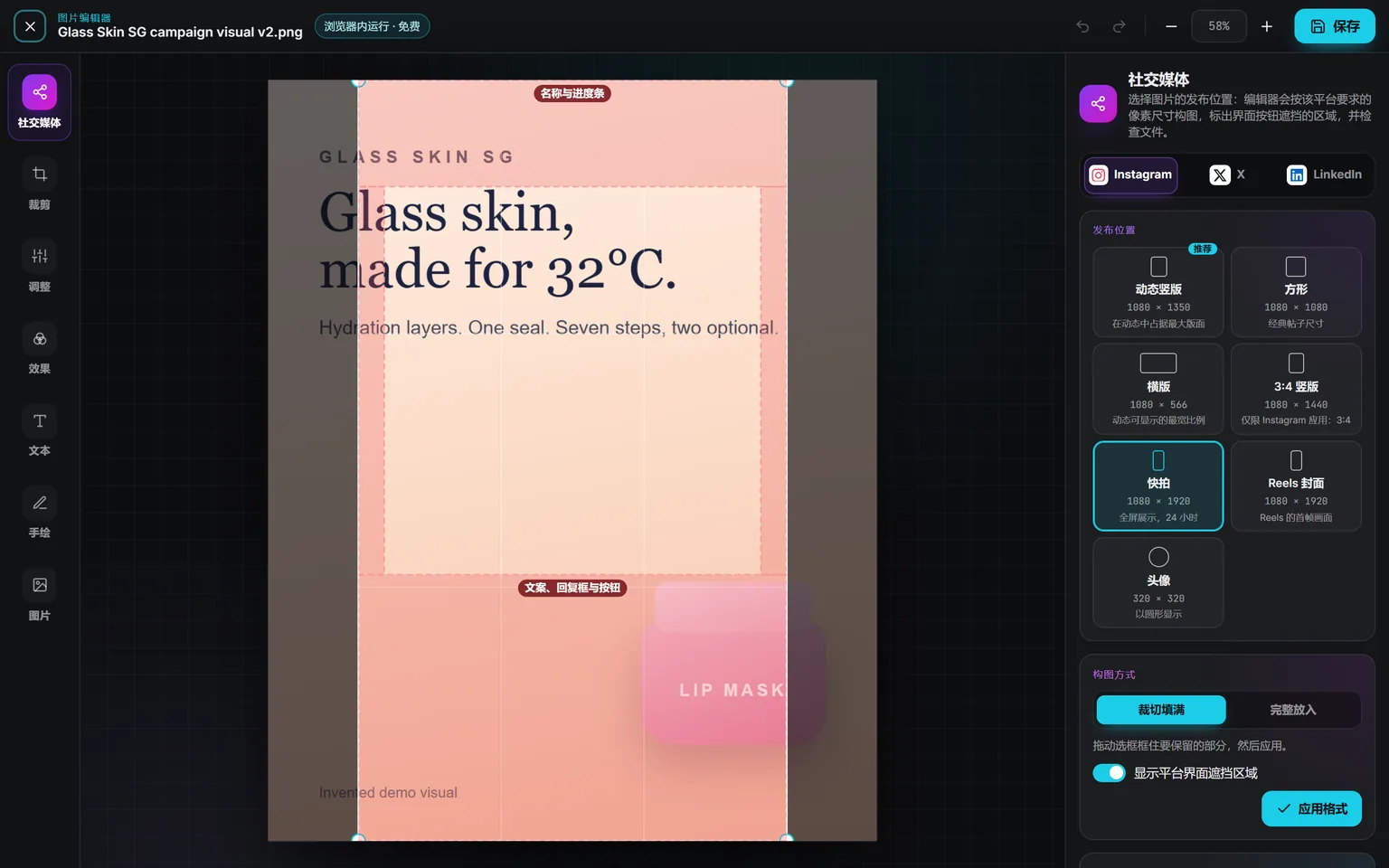Click the 浏览器内运行 · 免费 badge
The height and width of the screenshot is (868, 1389).
pos(372,26)
